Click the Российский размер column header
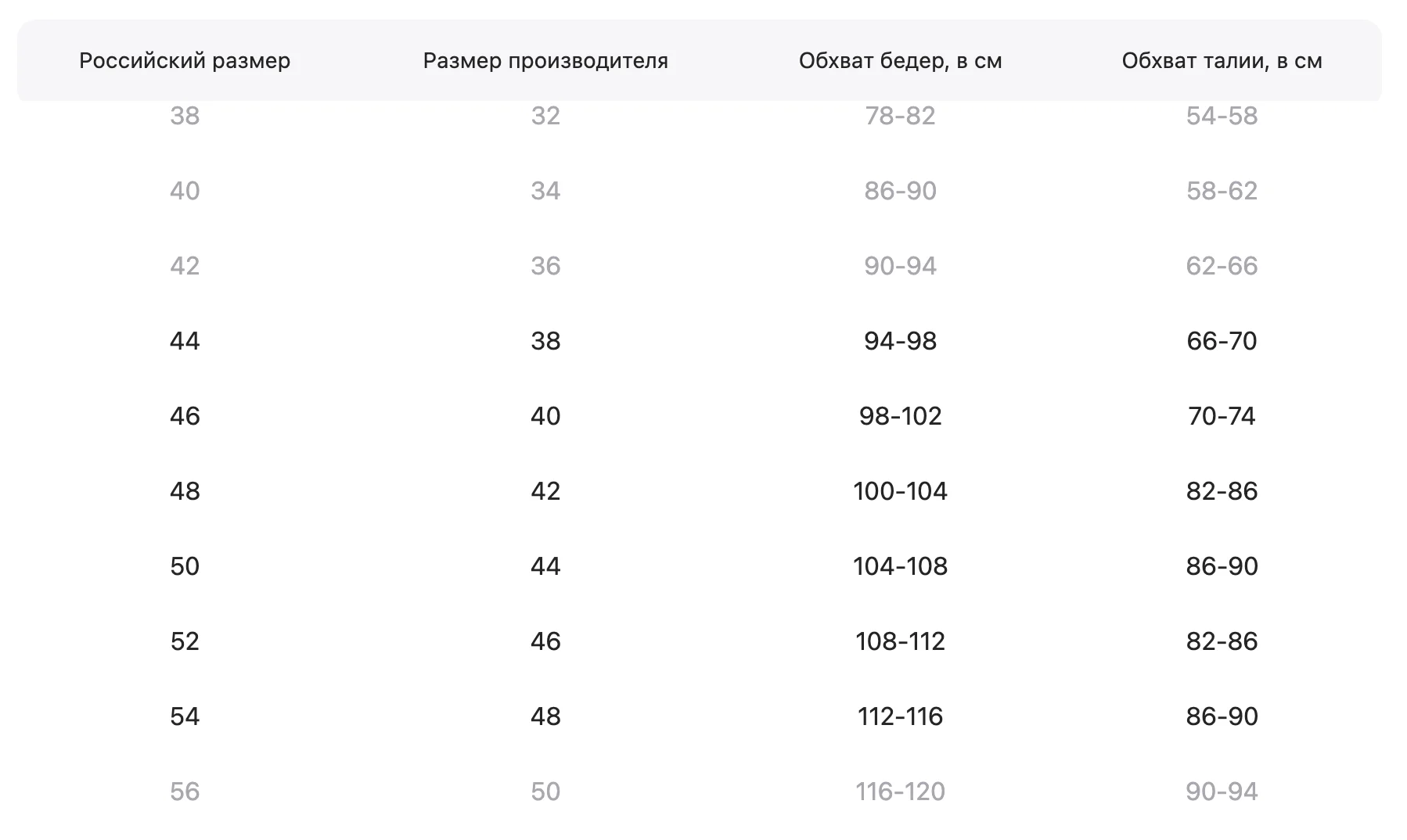This screenshot has height=840, width=1407. 185,61
